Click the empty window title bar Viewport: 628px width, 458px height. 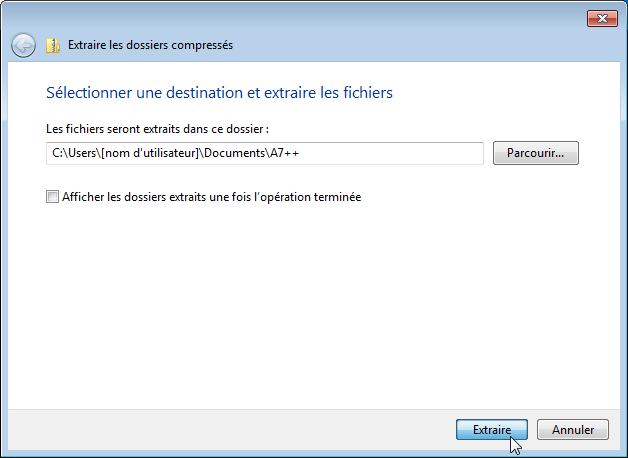click(x=300, y=17)
